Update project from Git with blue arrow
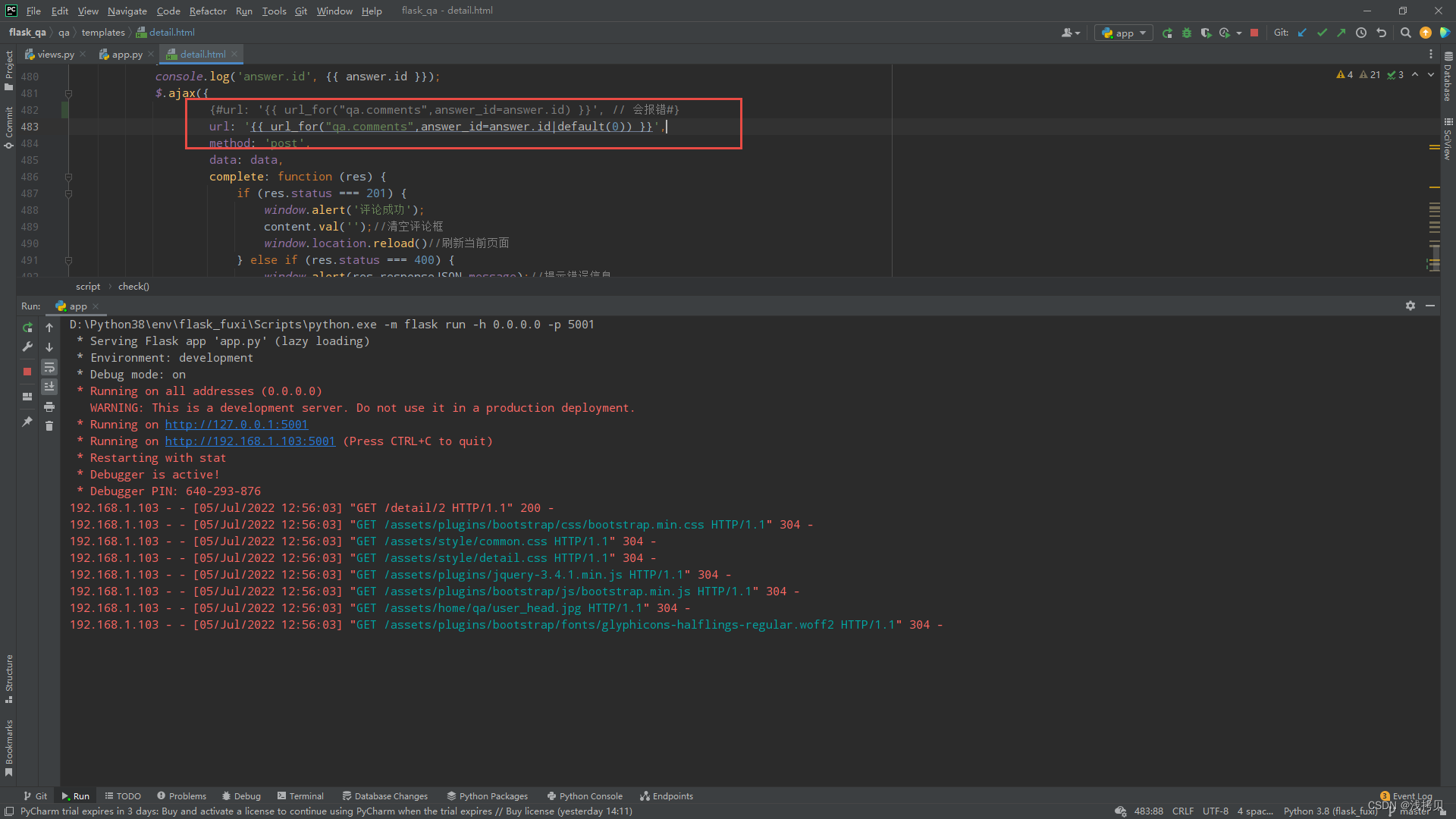 (1302, 33)
